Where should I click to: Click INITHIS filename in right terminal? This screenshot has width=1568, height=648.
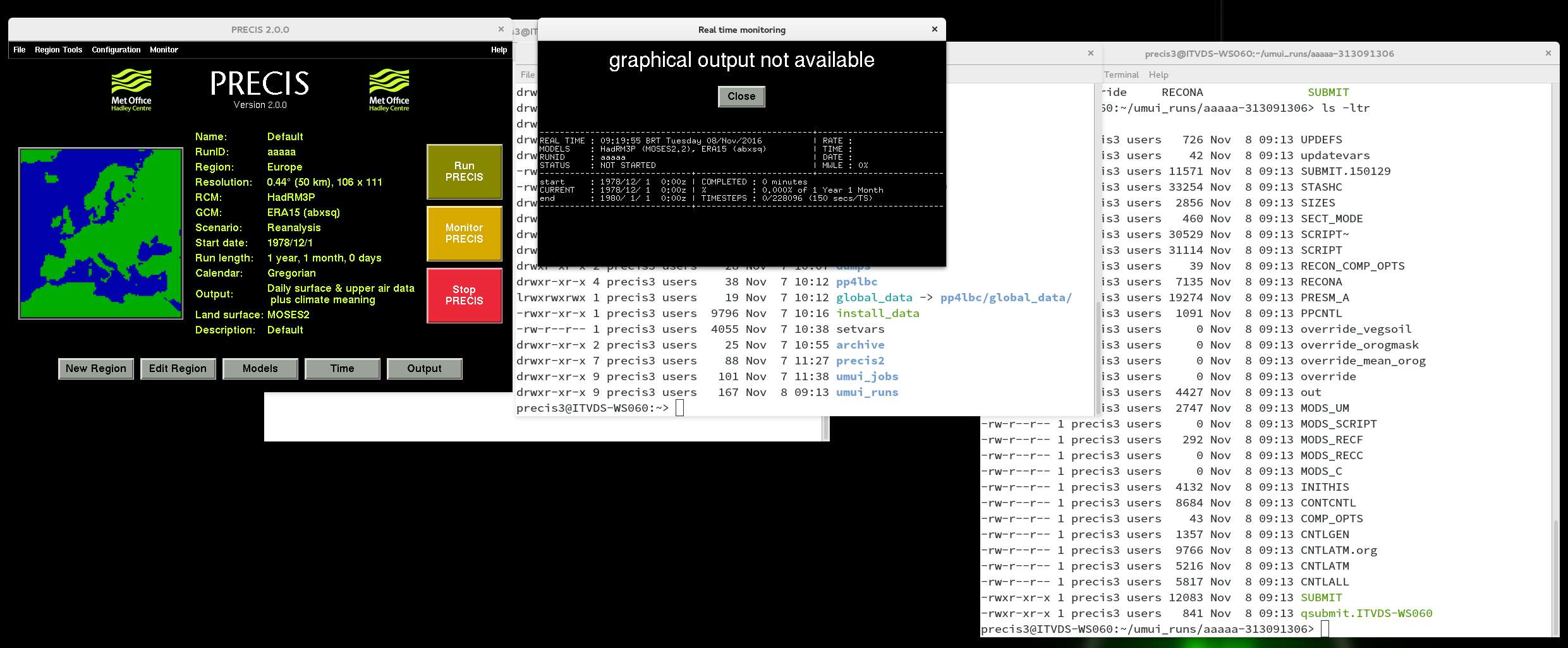[x=1325, y=488]
